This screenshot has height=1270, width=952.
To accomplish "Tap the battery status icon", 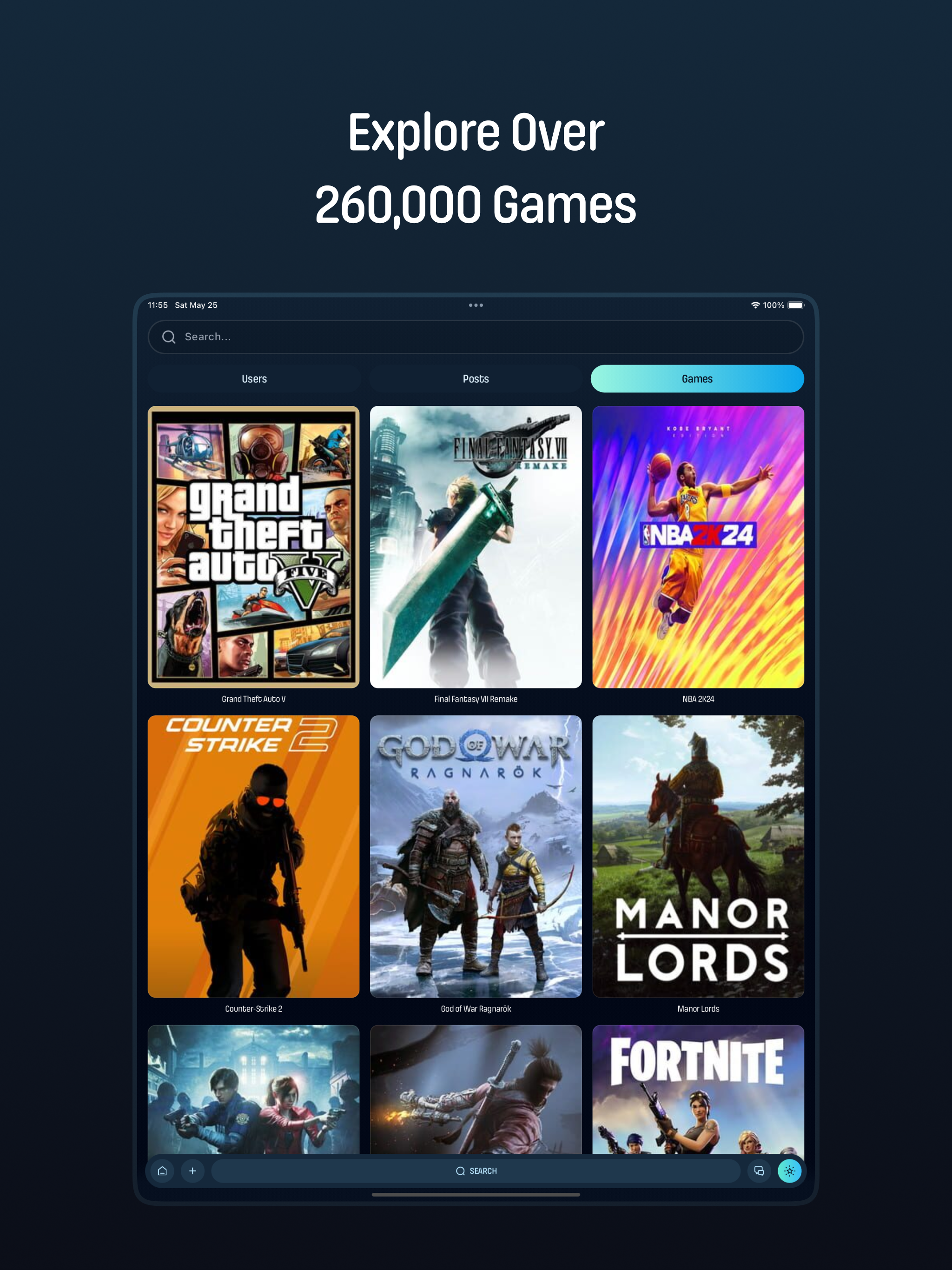I will 796,305.
